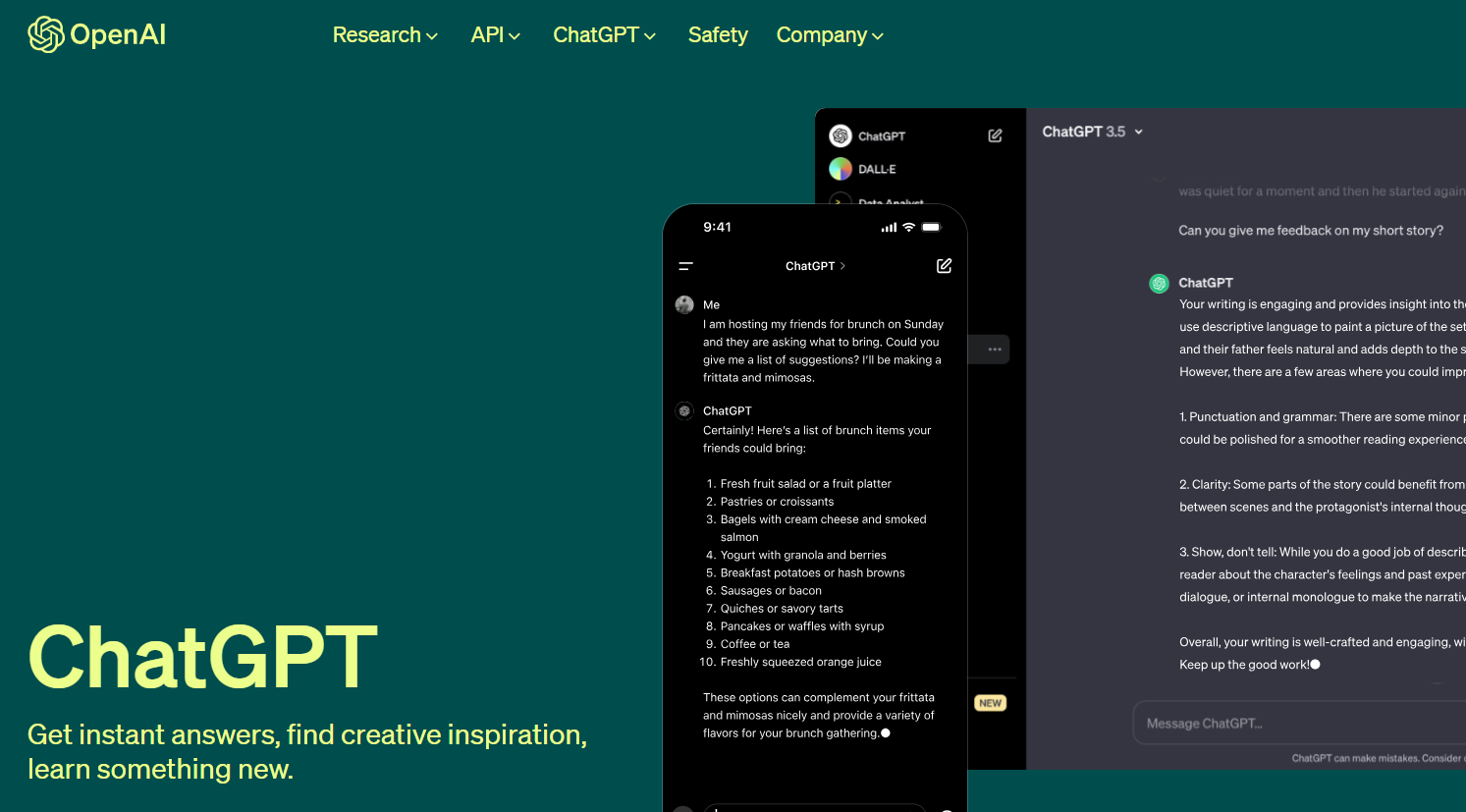
Task: Select DALL·E icon in desktop sidebar
Action: 841,169
